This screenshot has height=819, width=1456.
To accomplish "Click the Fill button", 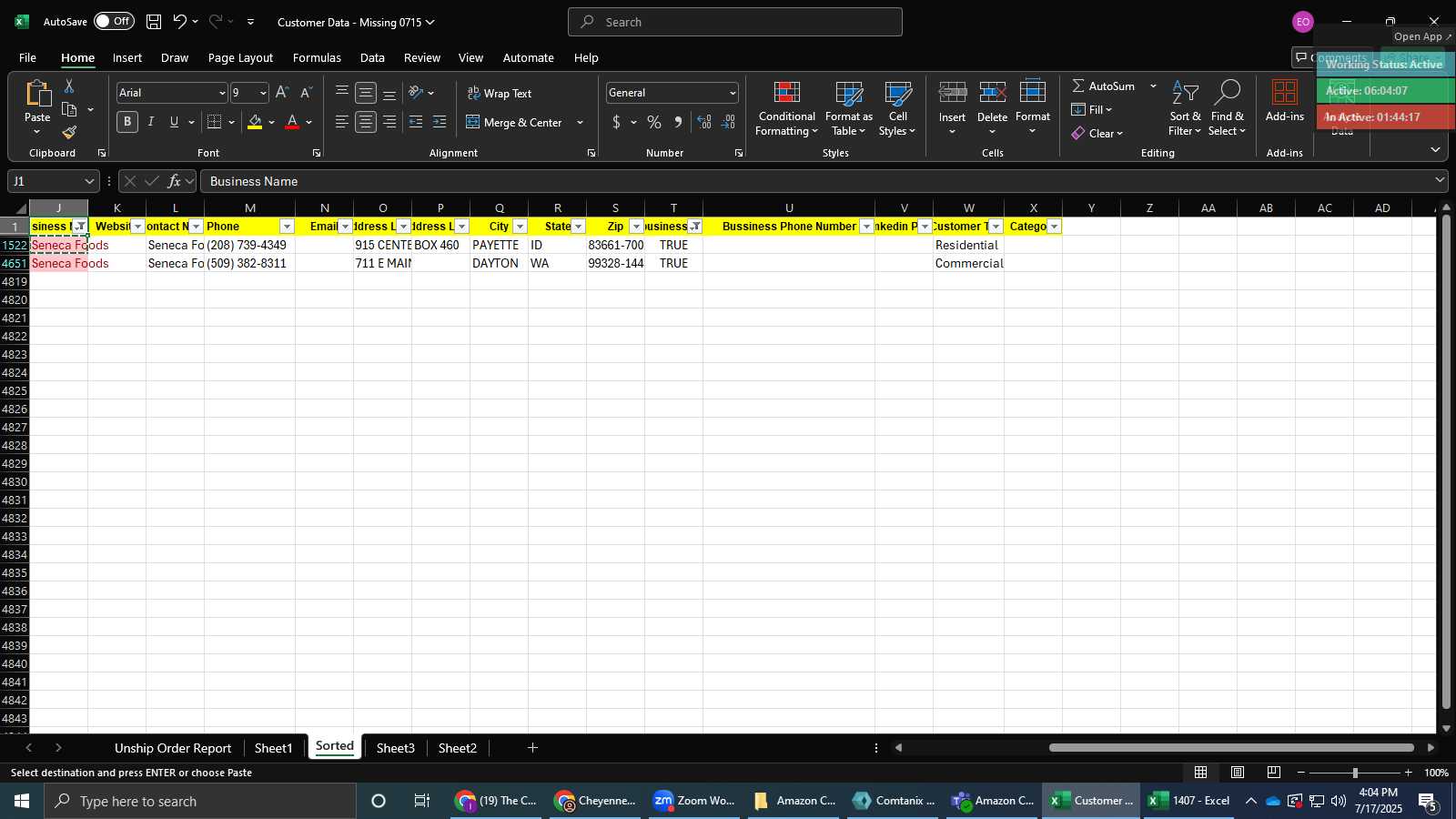I will (x=1092, y=109).
